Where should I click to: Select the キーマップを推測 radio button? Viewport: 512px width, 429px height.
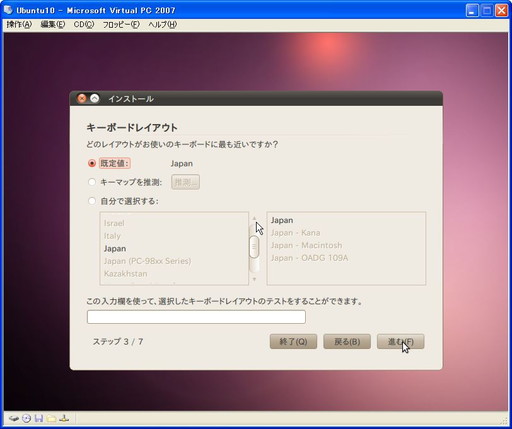[92, 182]
